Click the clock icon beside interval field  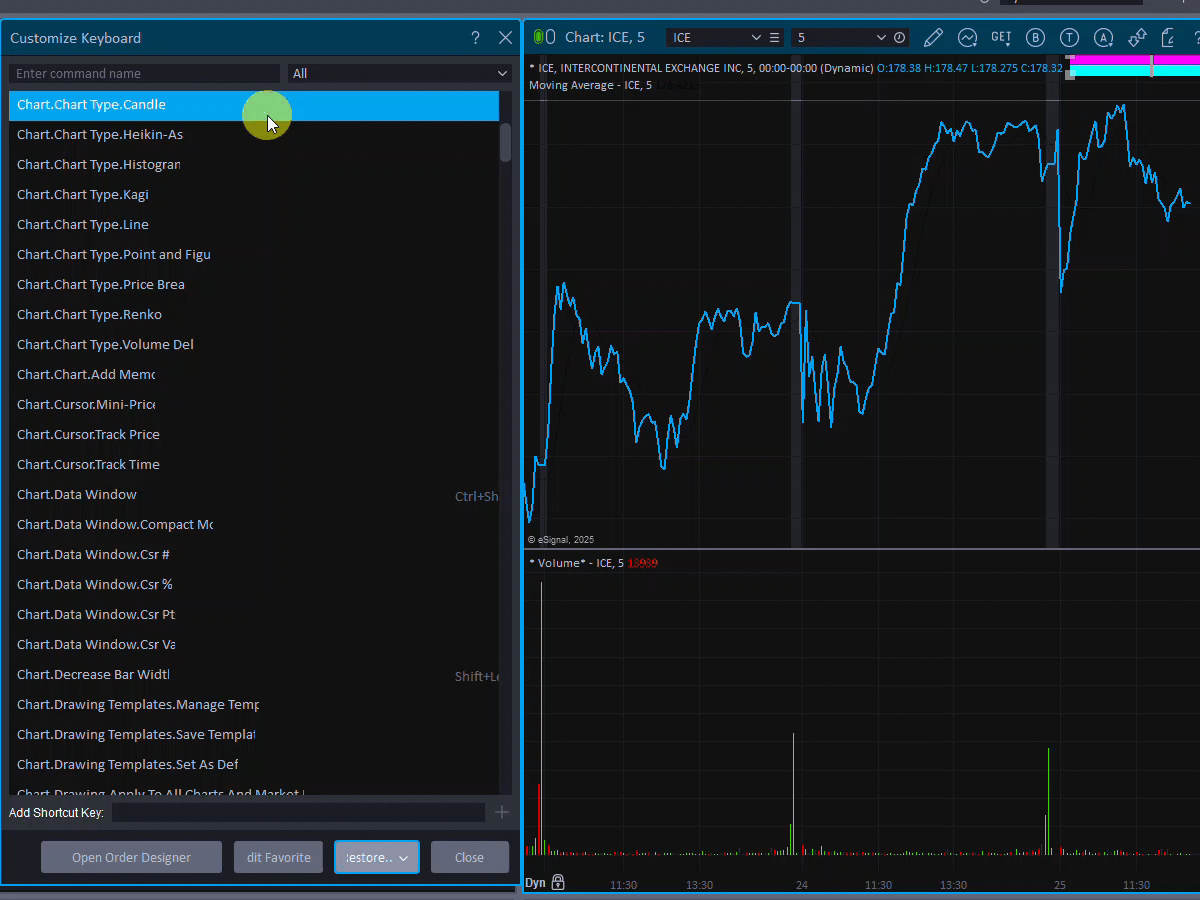pyautogui.click(x=899, y=38)
